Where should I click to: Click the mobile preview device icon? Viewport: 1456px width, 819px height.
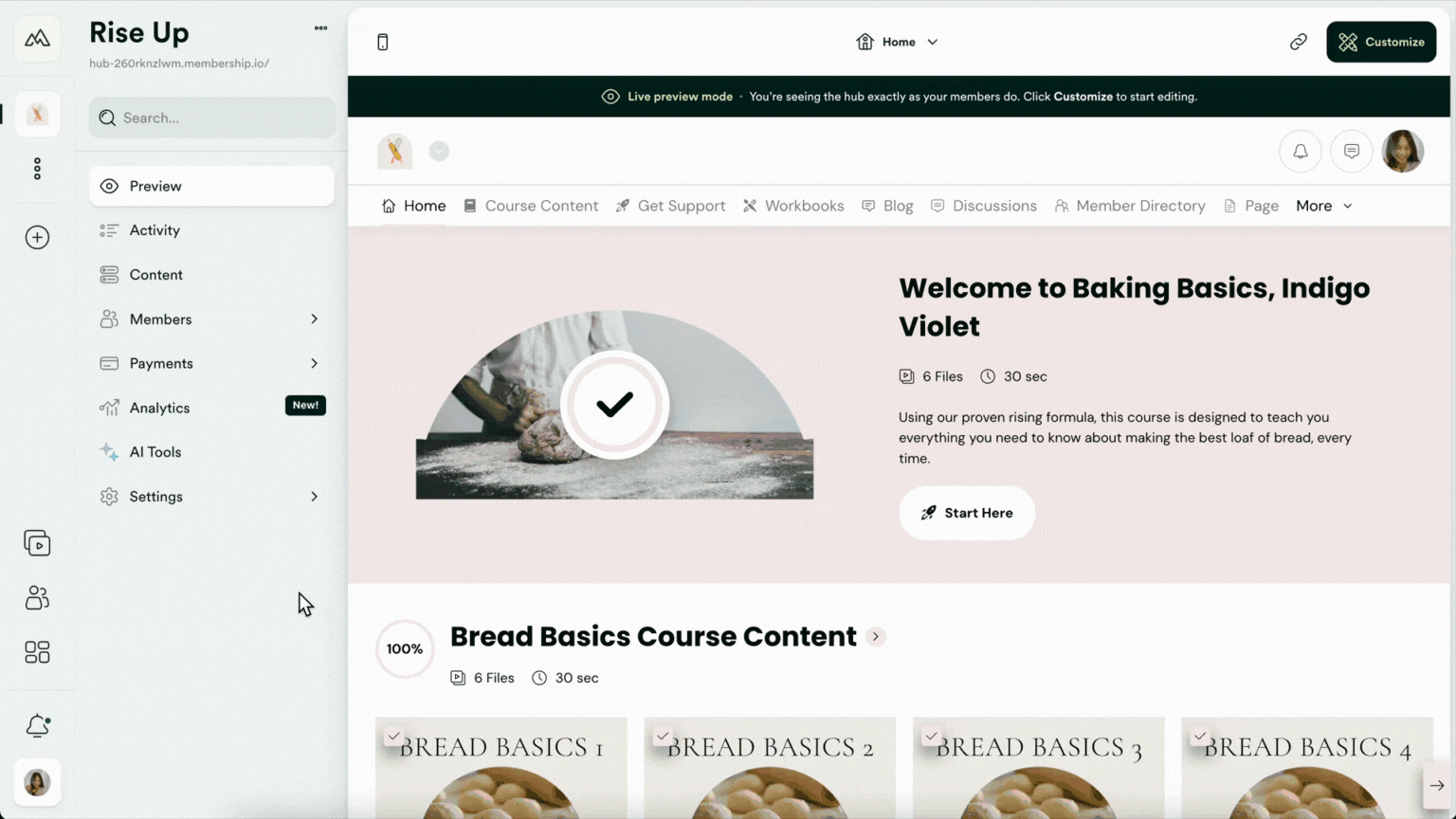point(383,42)
